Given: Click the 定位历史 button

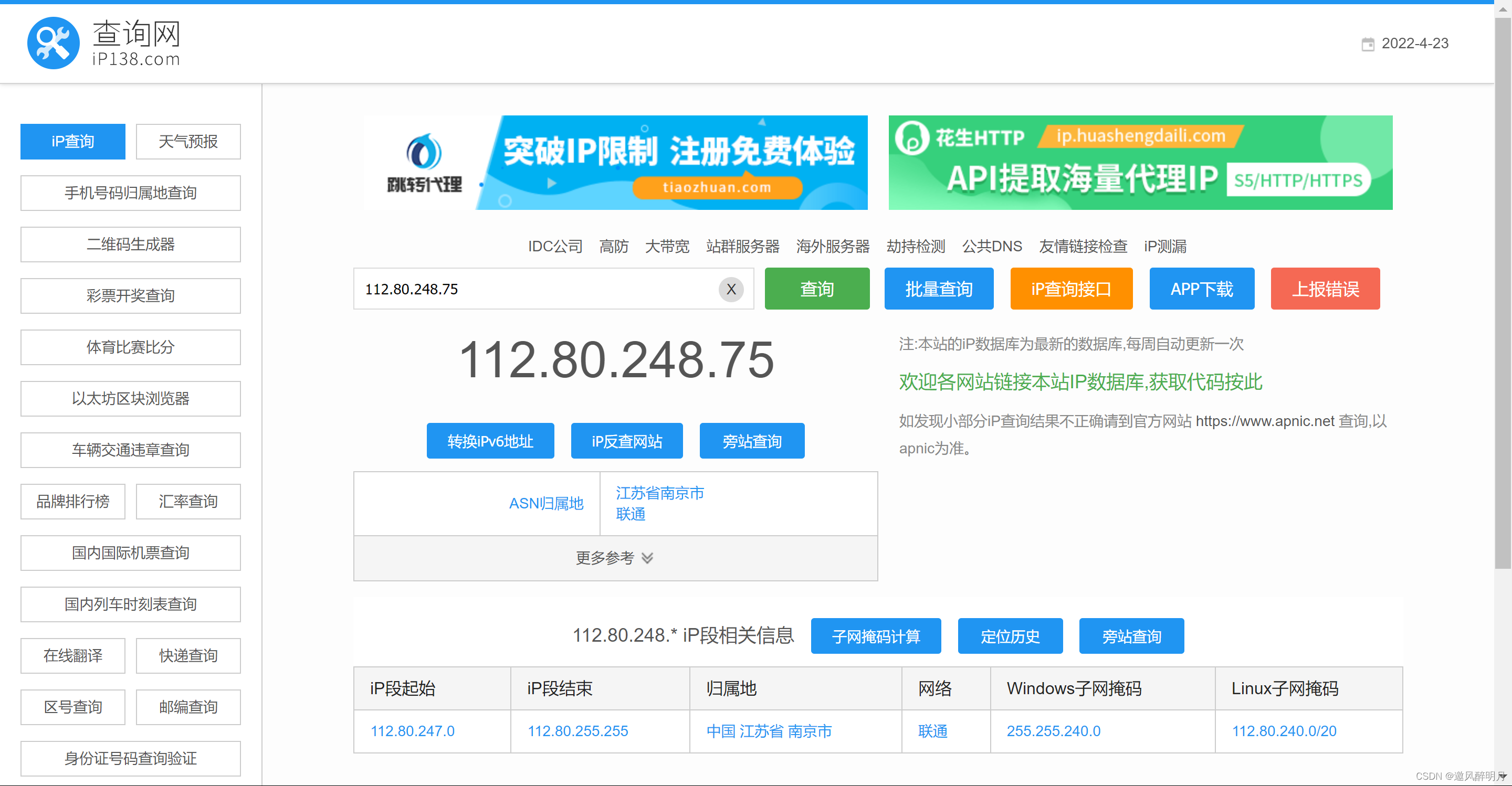Looking at the screenshot, I should [1010, 636].
